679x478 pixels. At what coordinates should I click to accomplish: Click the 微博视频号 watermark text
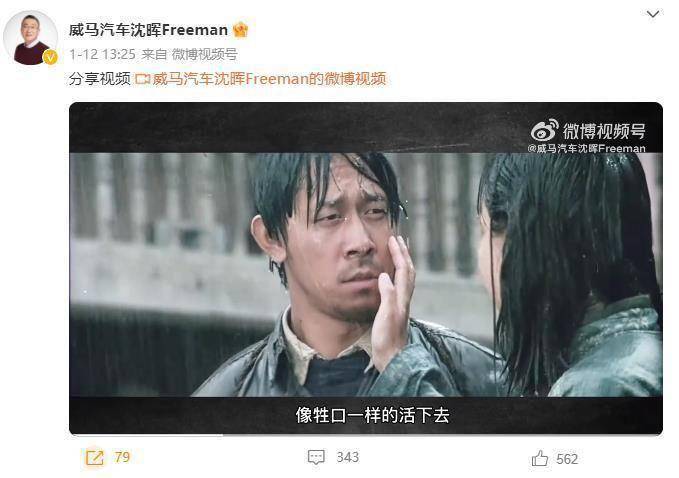click(x=604, y=130)
